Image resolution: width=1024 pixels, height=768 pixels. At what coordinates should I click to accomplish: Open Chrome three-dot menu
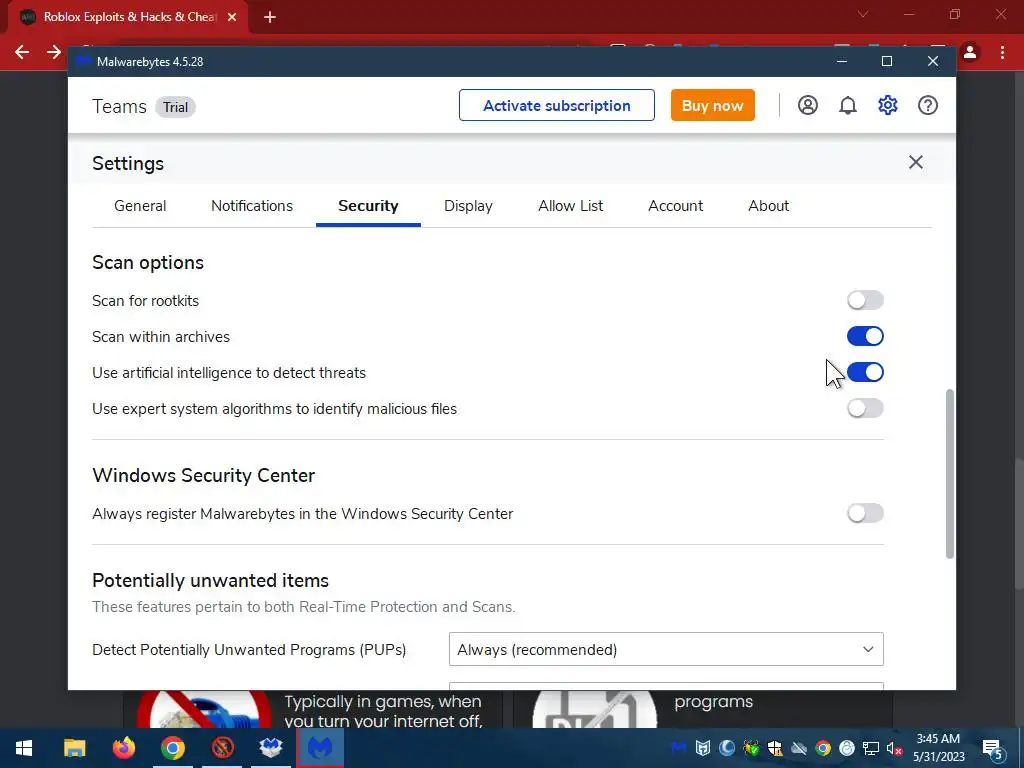[1002, 52]
